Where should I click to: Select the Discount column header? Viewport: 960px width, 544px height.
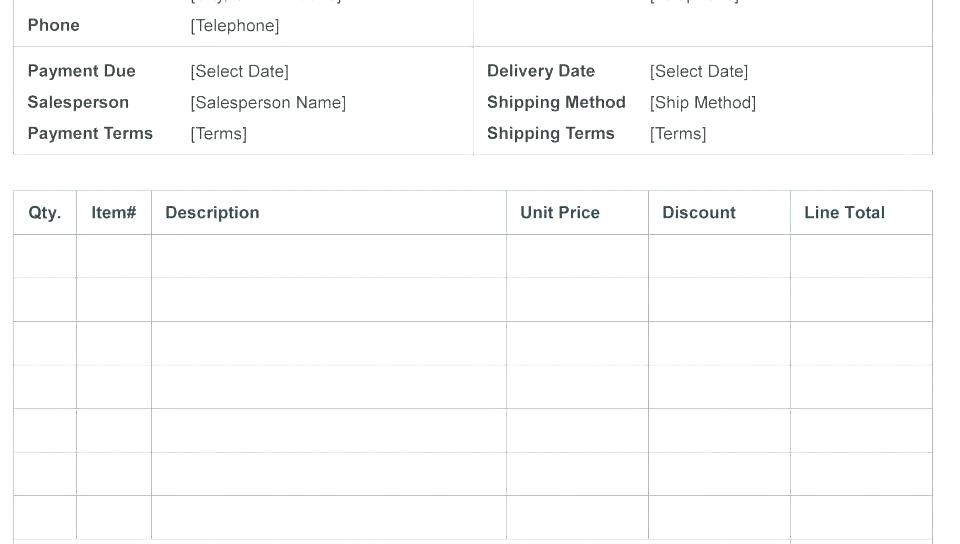[x=699, y=213]
